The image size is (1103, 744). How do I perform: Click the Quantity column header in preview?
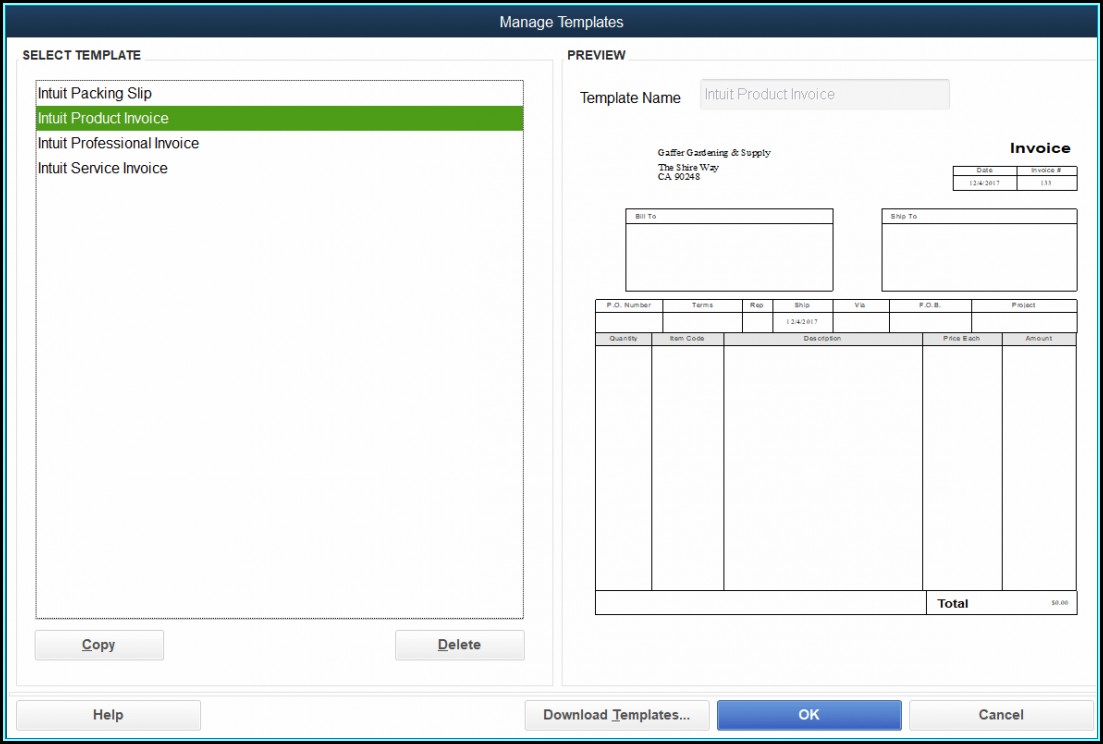click(623, 339)
